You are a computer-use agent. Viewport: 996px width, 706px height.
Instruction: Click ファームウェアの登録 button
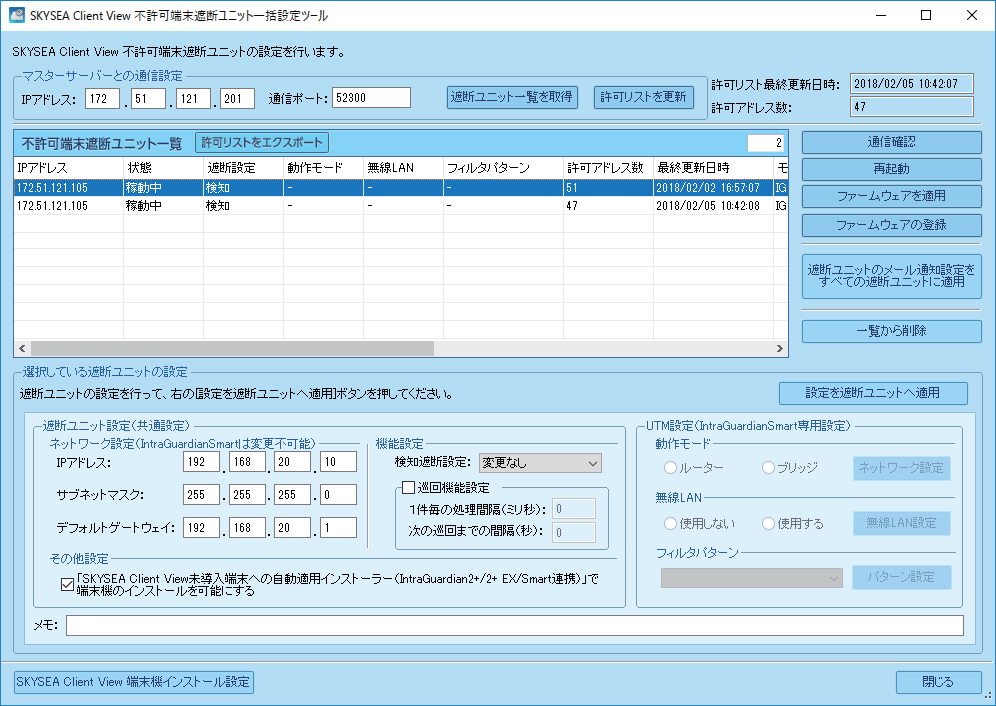click(892, 225)
